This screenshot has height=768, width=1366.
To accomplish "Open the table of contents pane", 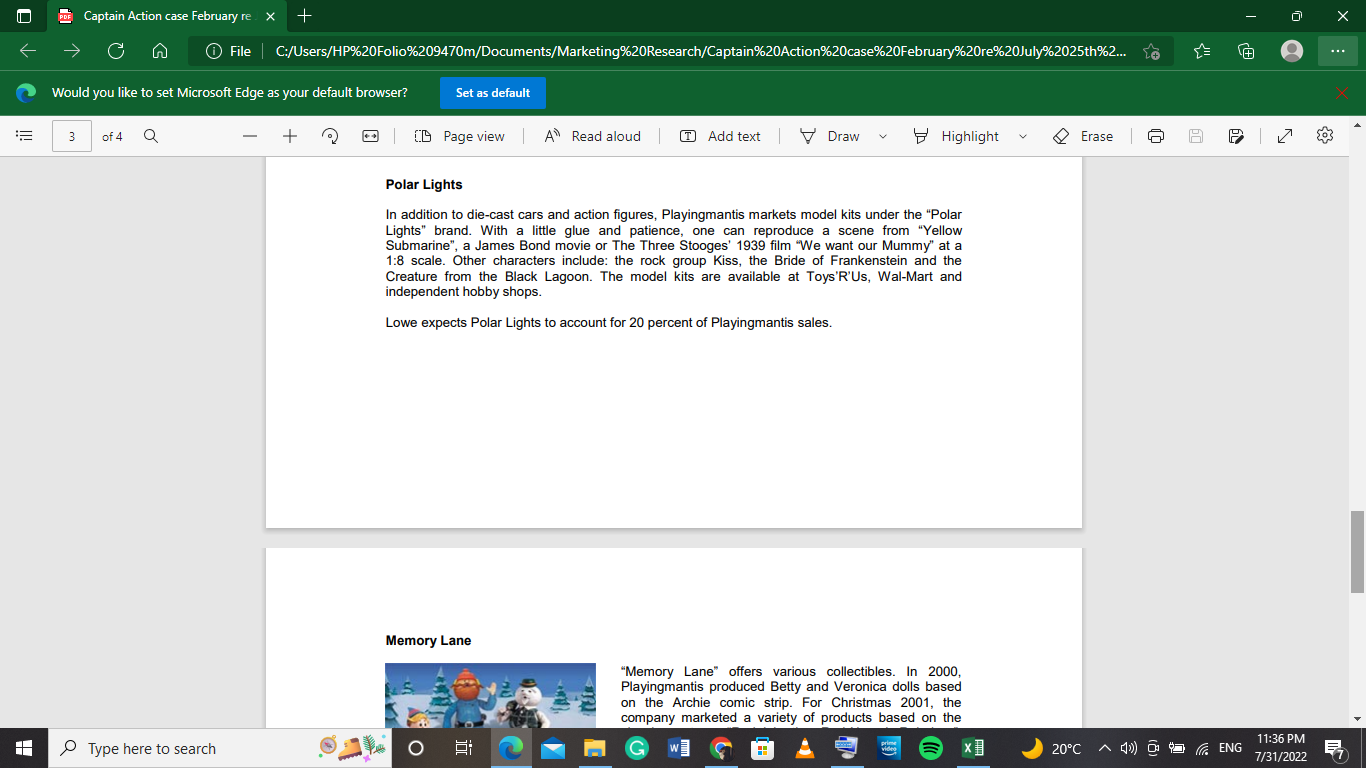I will click(25, 136).
